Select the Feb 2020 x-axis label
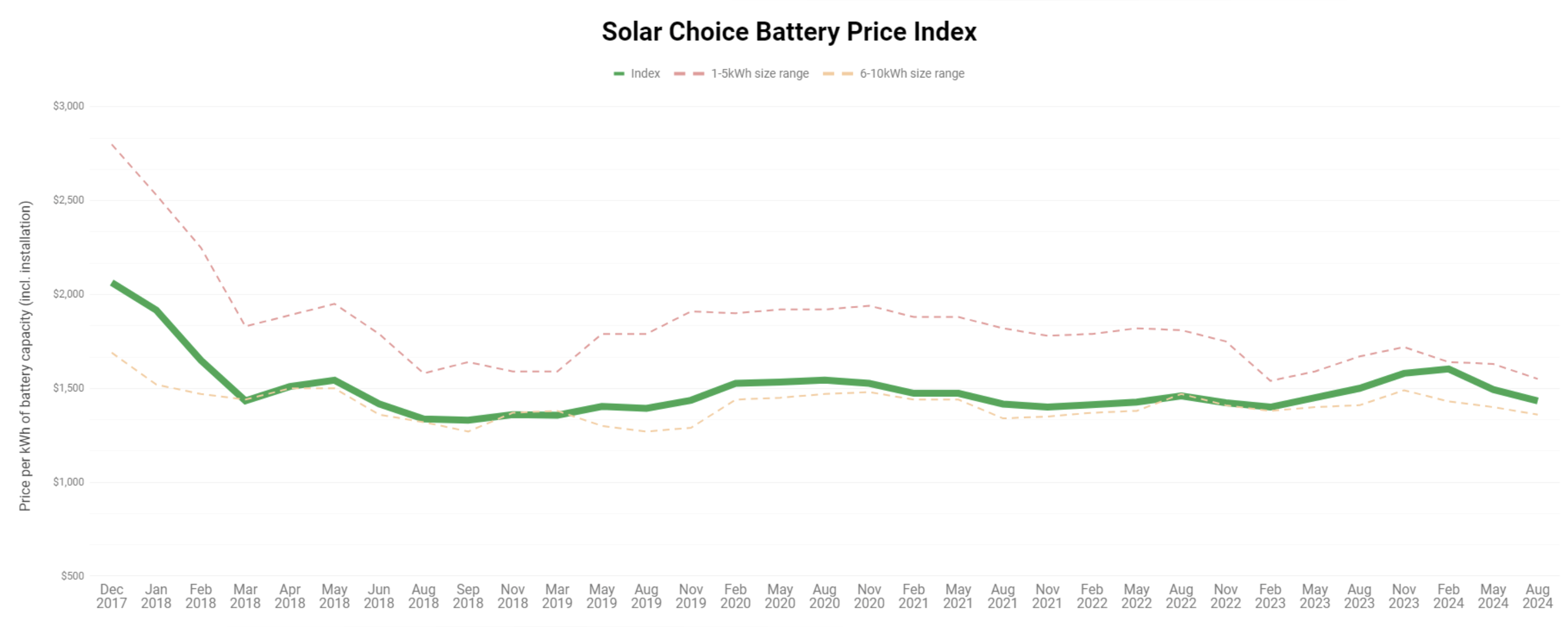Image resolution: width=1568 pixels, height=627 pixels. pyautogui.click(x=735, y=596)
